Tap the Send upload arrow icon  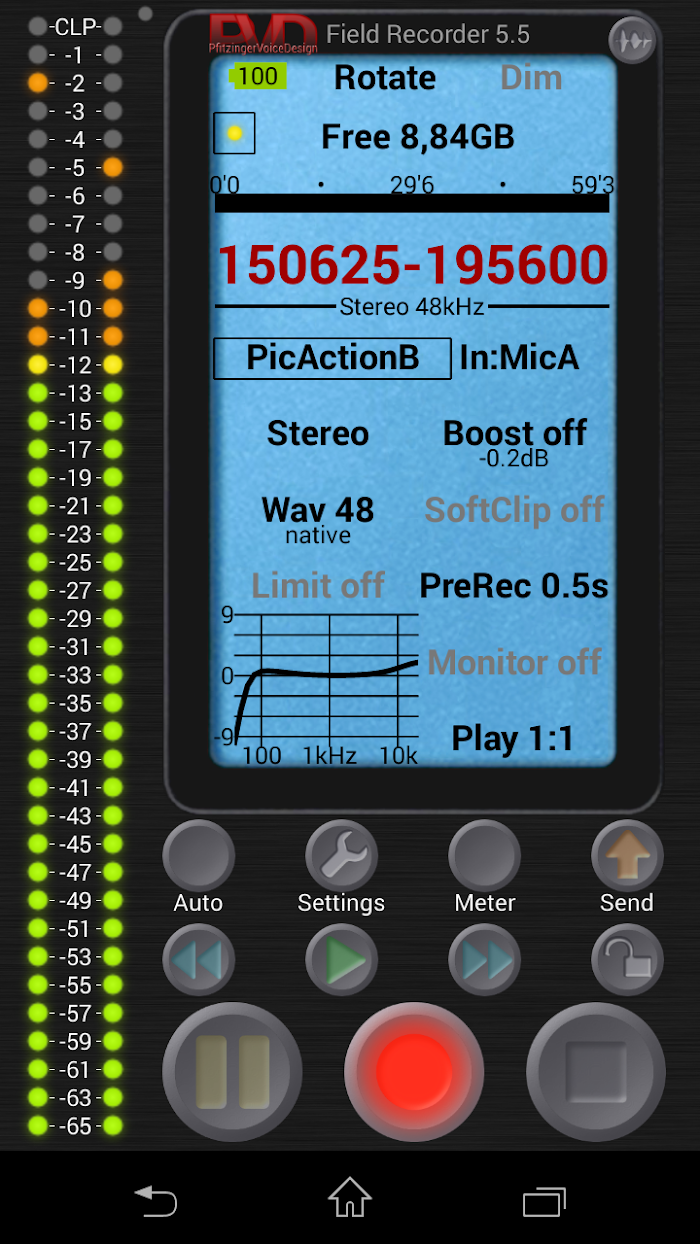pyautogui.click(x=627, y=856)
